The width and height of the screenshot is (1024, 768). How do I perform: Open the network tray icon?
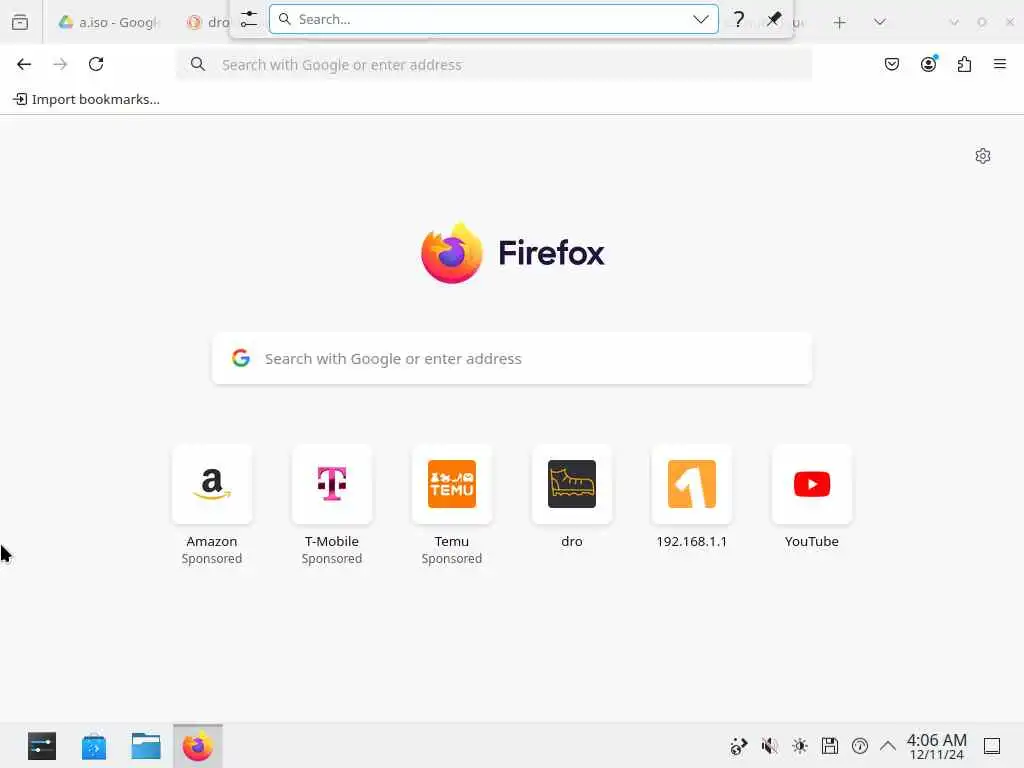[738, 746]
